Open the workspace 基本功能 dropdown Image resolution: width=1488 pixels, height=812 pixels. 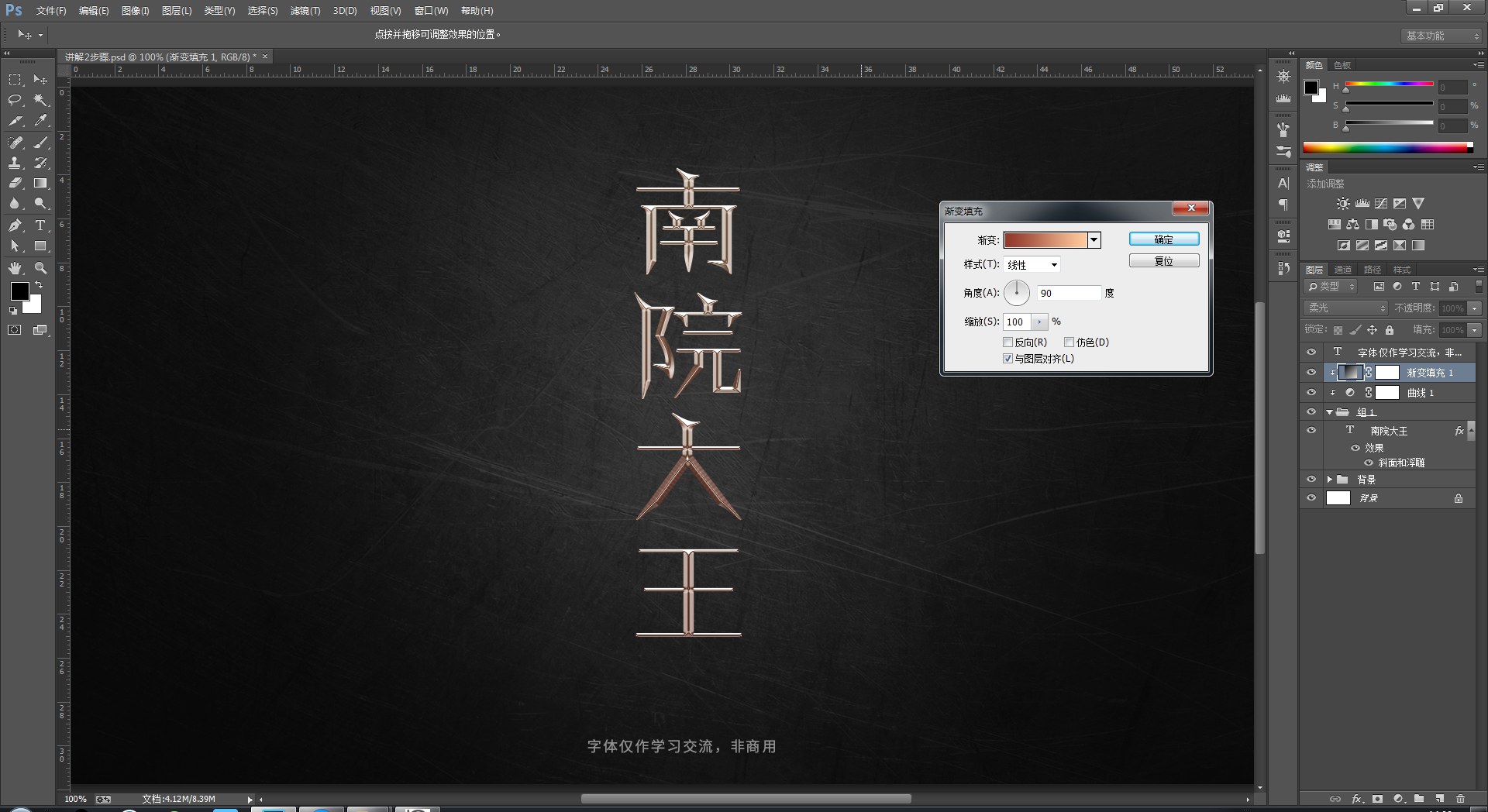(x=1441, y=36)
